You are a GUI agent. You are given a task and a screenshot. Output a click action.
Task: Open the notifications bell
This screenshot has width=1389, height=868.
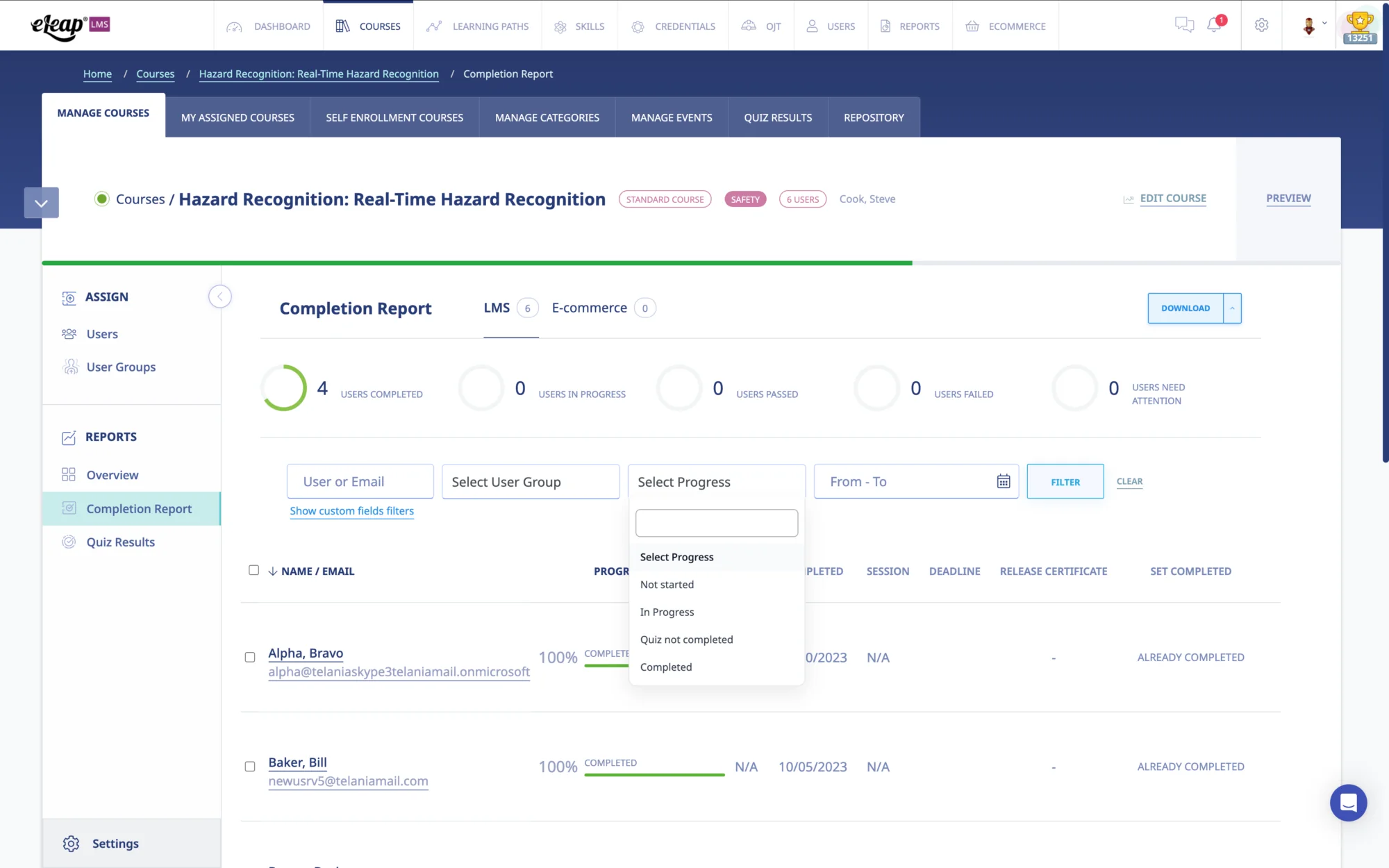[x=1214, y=25]
